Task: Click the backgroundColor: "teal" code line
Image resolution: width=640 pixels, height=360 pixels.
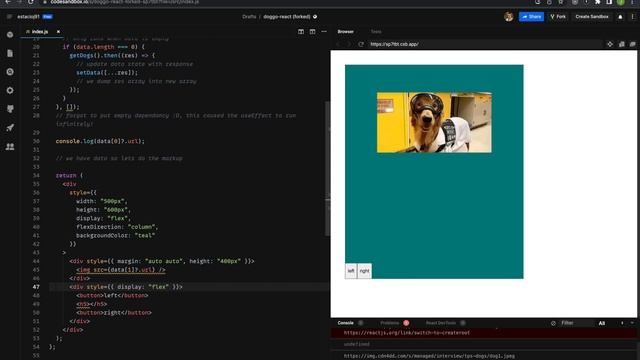Action: coord(115,236)
